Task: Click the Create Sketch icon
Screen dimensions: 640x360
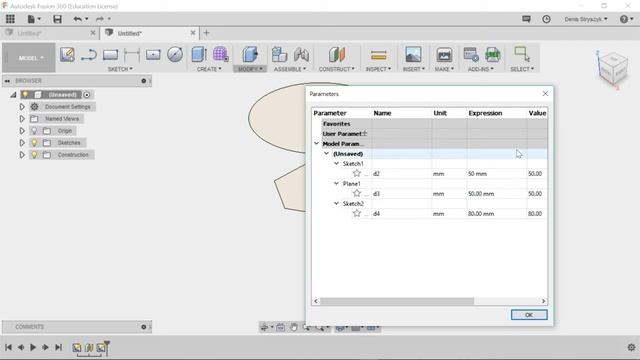Action: click(67, 54)
